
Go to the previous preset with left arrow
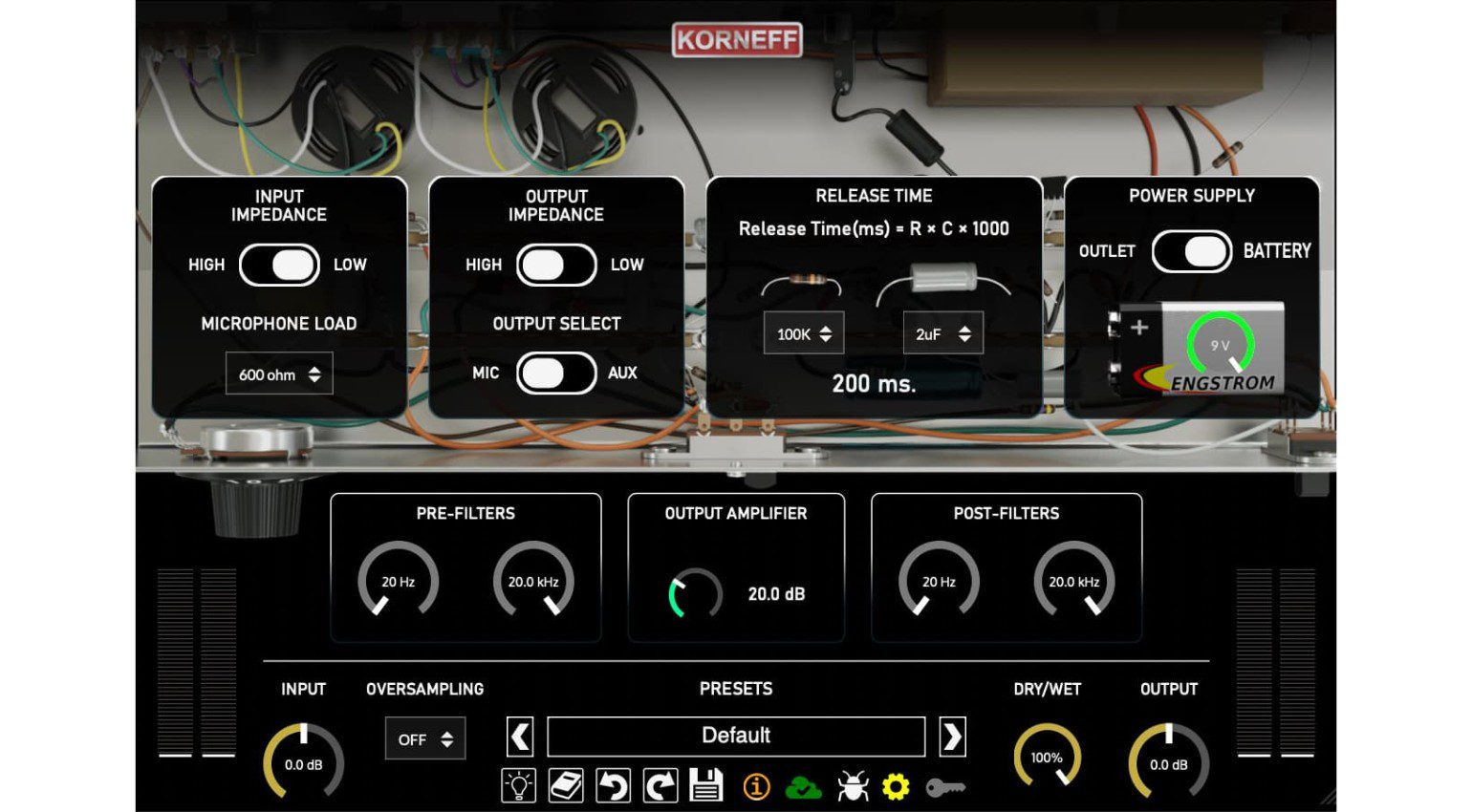click(x=520, y=737)
